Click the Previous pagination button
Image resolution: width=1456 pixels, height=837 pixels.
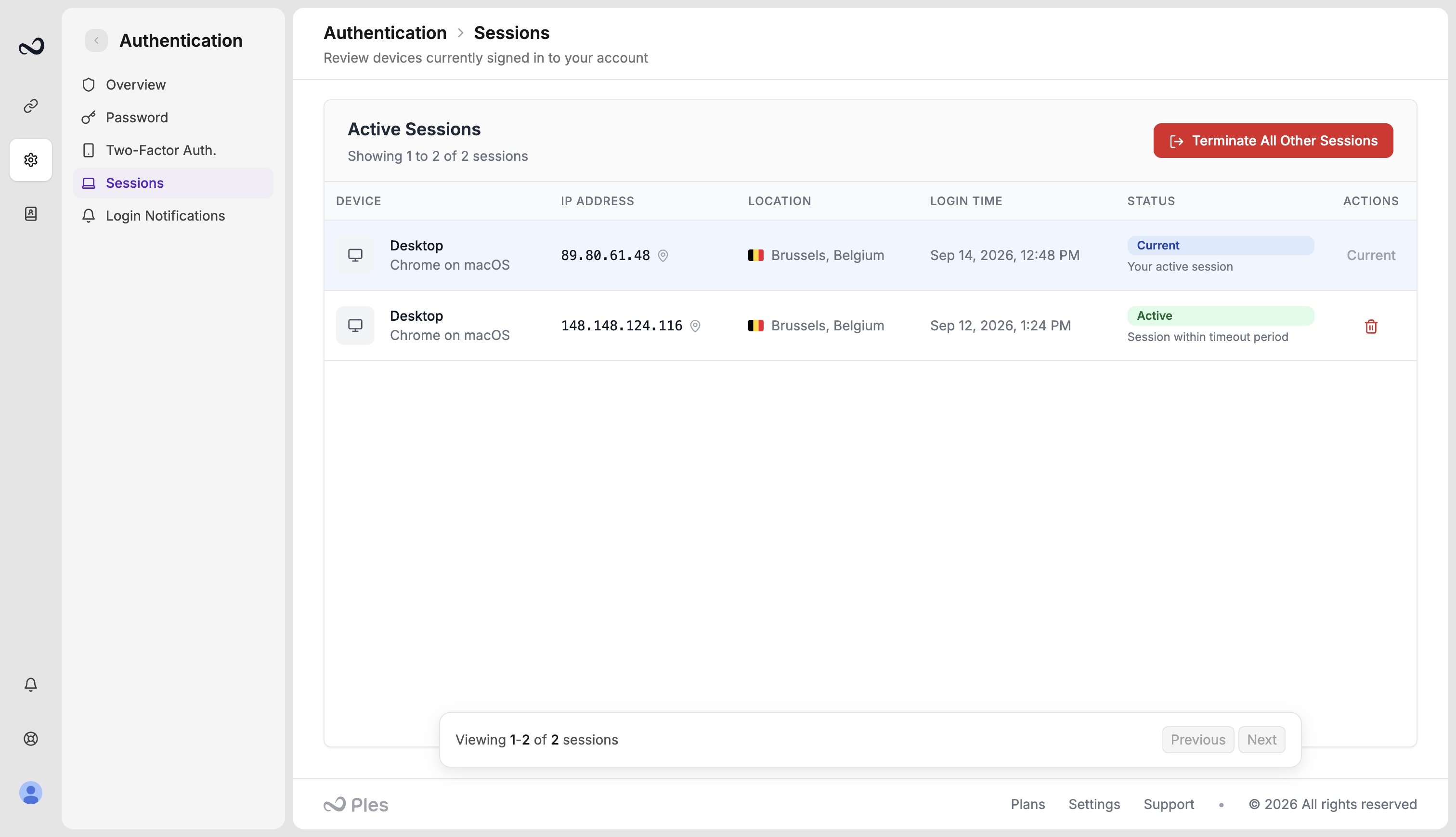tap(1197, 739)
